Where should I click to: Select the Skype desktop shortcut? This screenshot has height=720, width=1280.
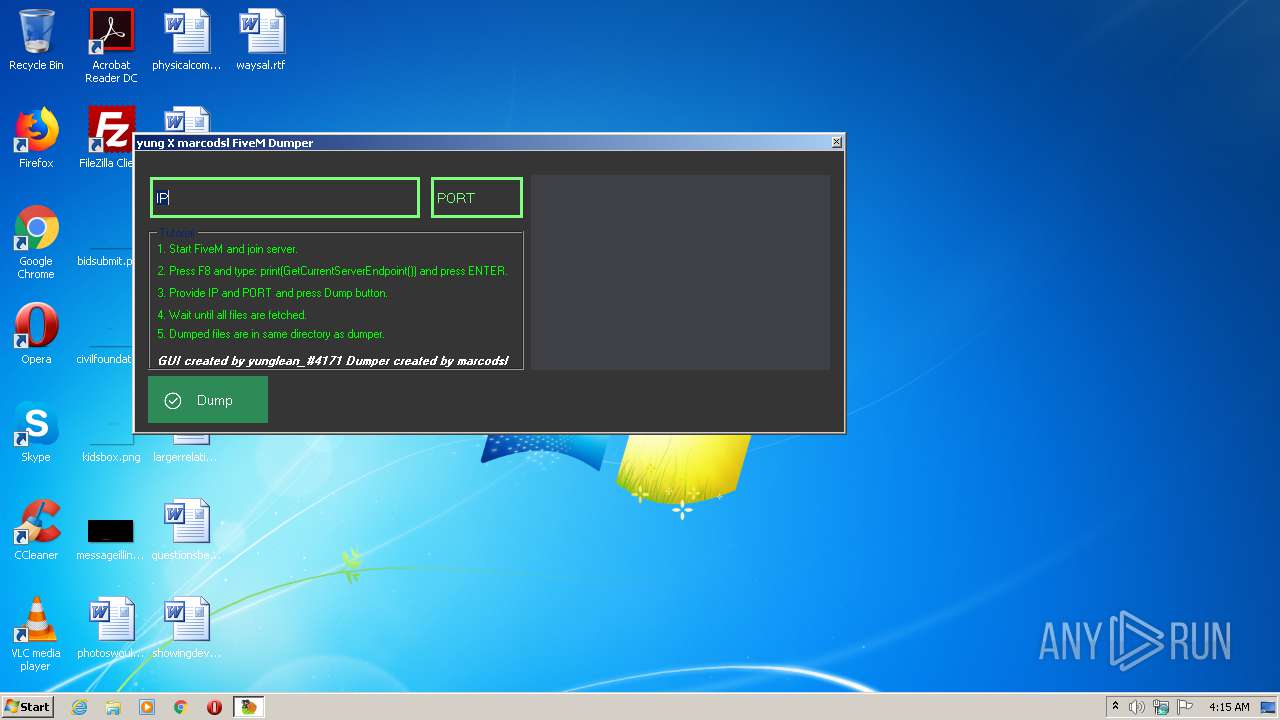(x=36, y=432)
